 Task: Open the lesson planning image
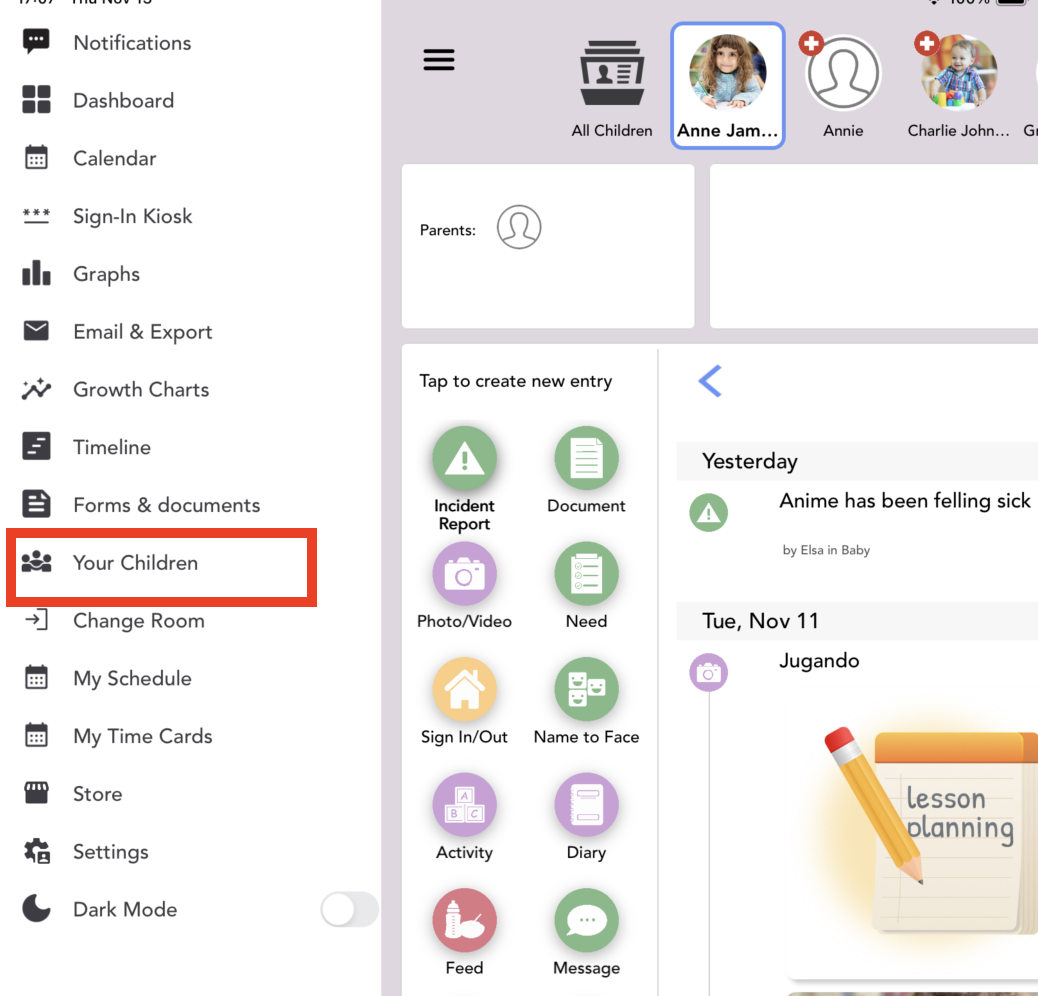coord(913,835)
